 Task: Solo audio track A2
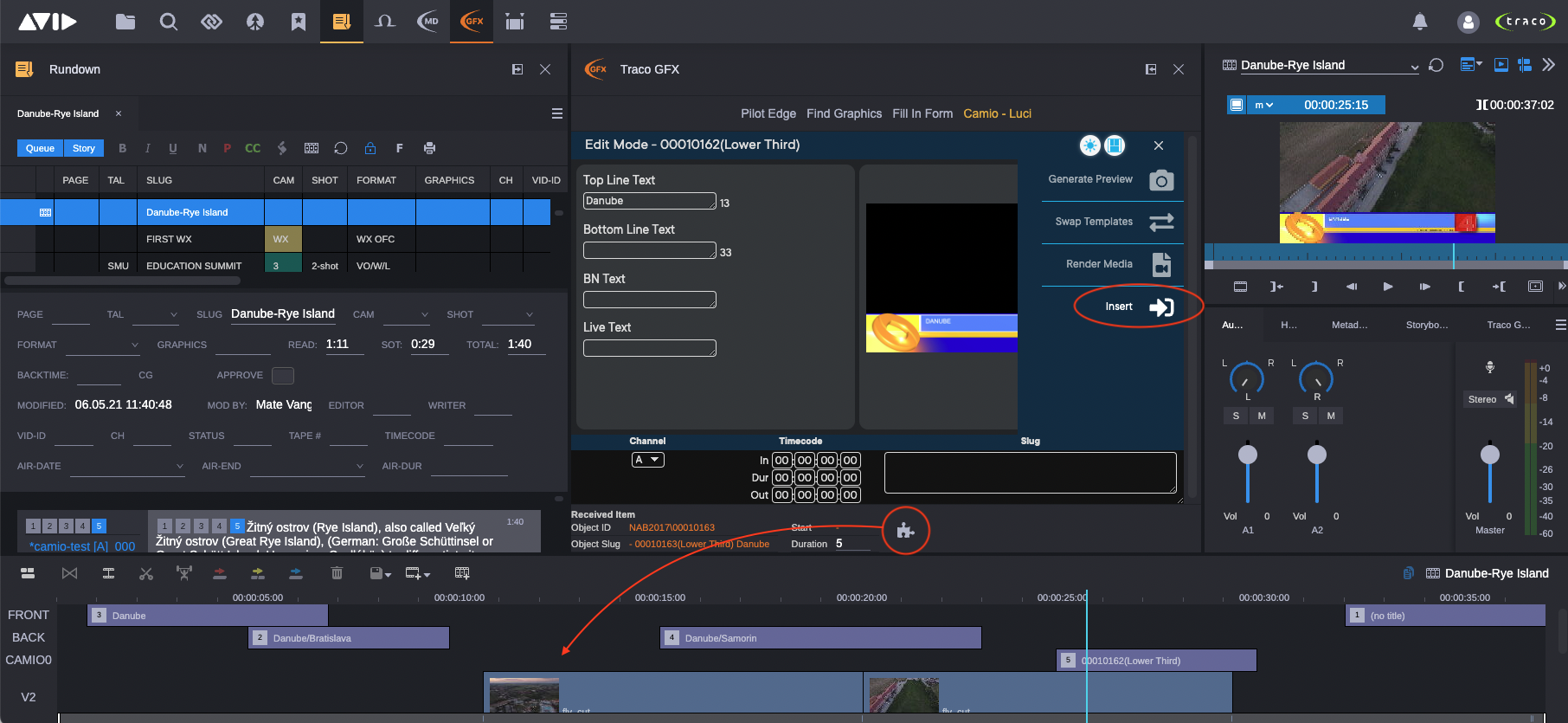click(1305, 416)
